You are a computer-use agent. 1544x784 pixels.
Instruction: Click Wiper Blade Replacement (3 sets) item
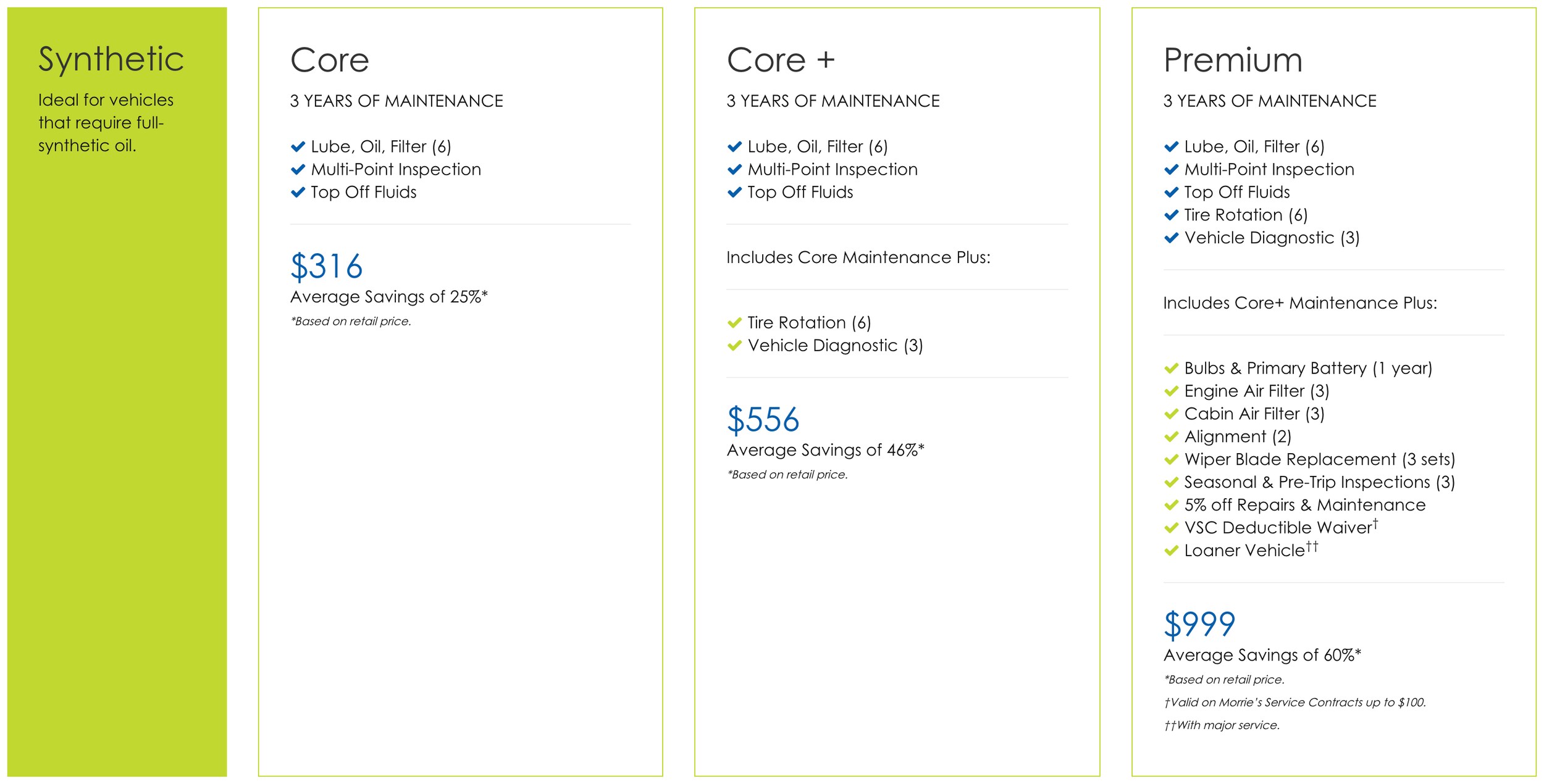(1319, 460)
